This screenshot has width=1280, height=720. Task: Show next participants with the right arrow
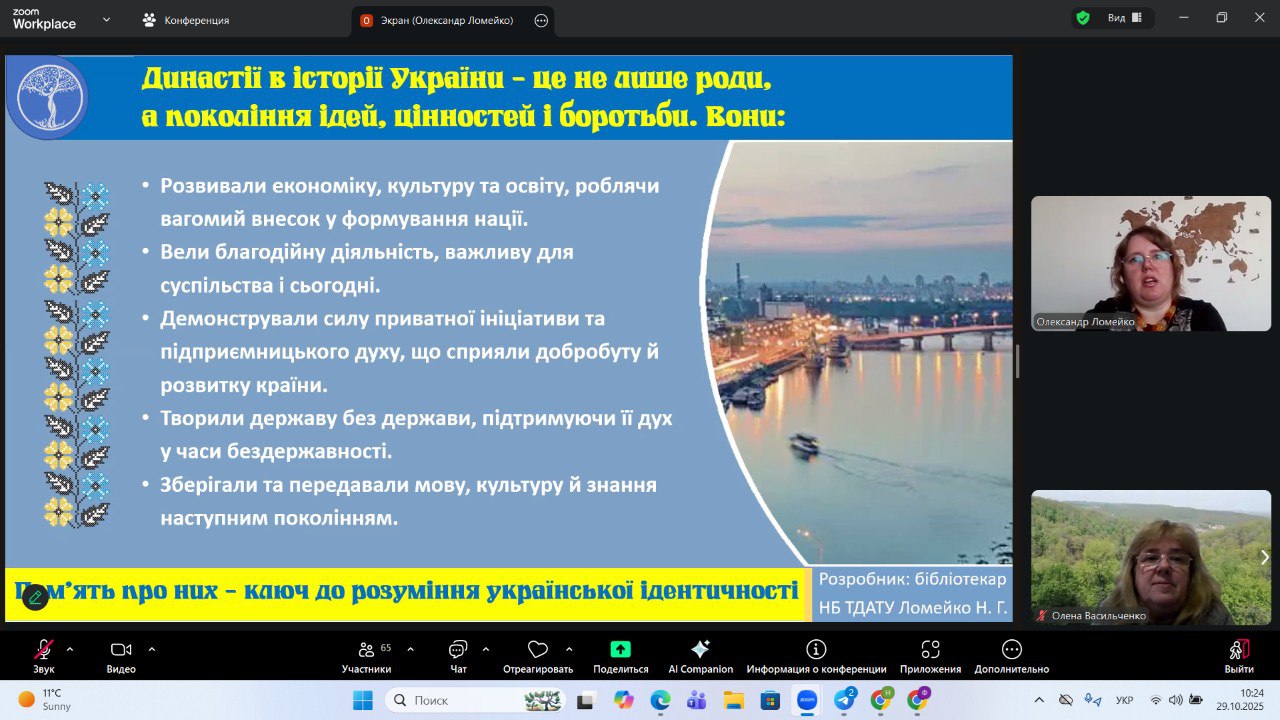(x=1264, y=557)
